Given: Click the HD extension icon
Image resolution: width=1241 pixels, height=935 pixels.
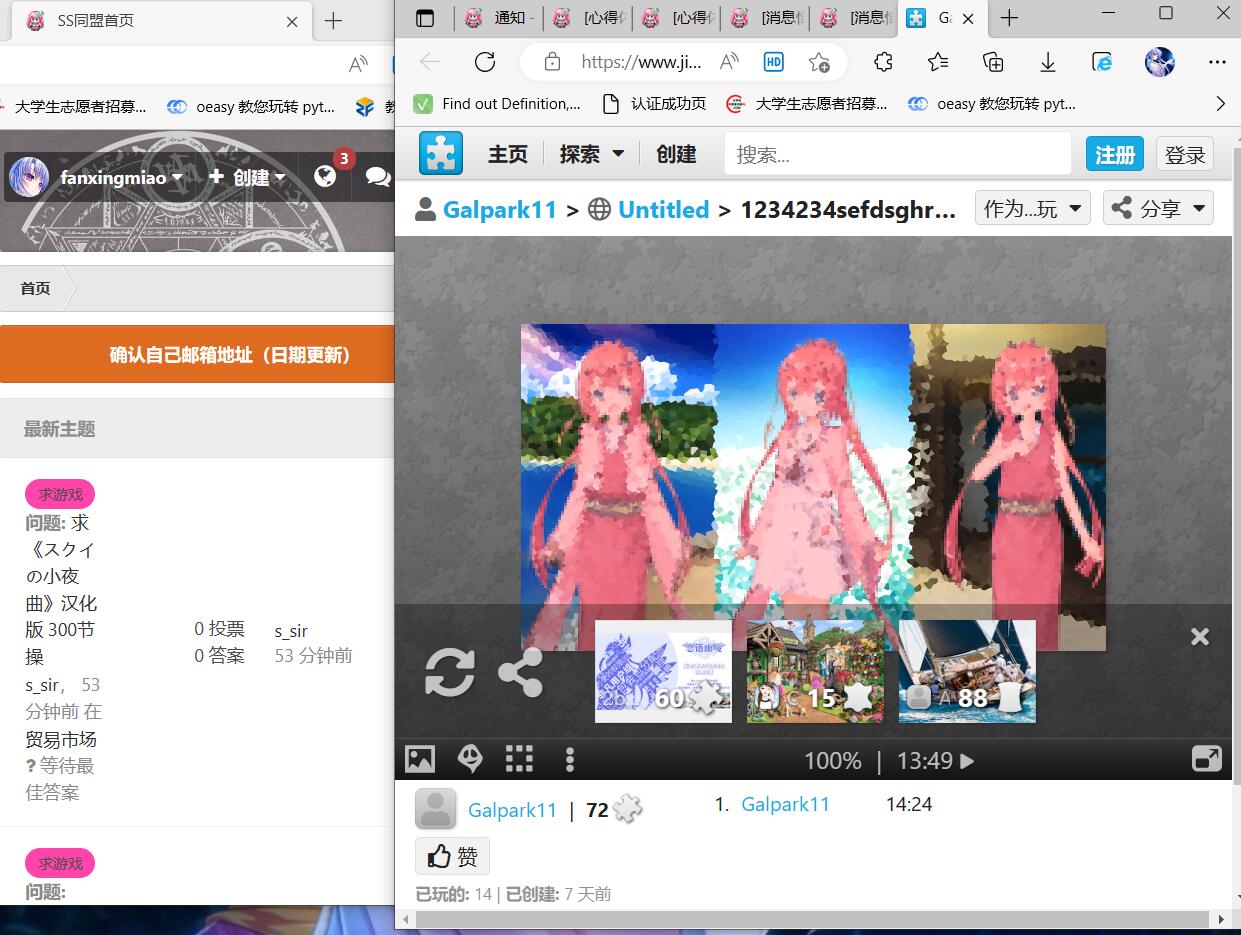Looking at the screenshot, I should point(774,62).
